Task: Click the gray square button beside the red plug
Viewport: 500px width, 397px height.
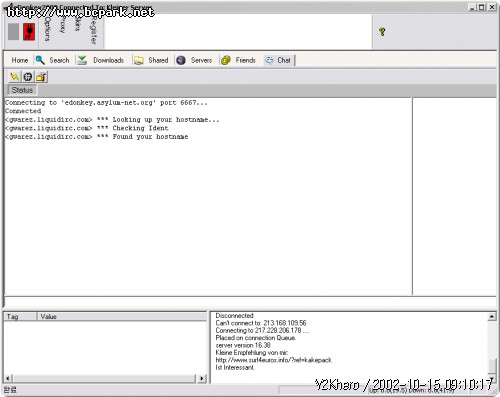Action: click(x=13, y=32)
